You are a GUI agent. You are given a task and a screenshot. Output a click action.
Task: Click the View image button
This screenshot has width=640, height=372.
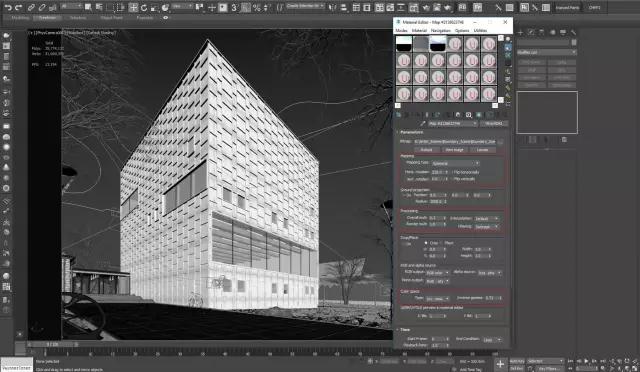click(454, 150)
